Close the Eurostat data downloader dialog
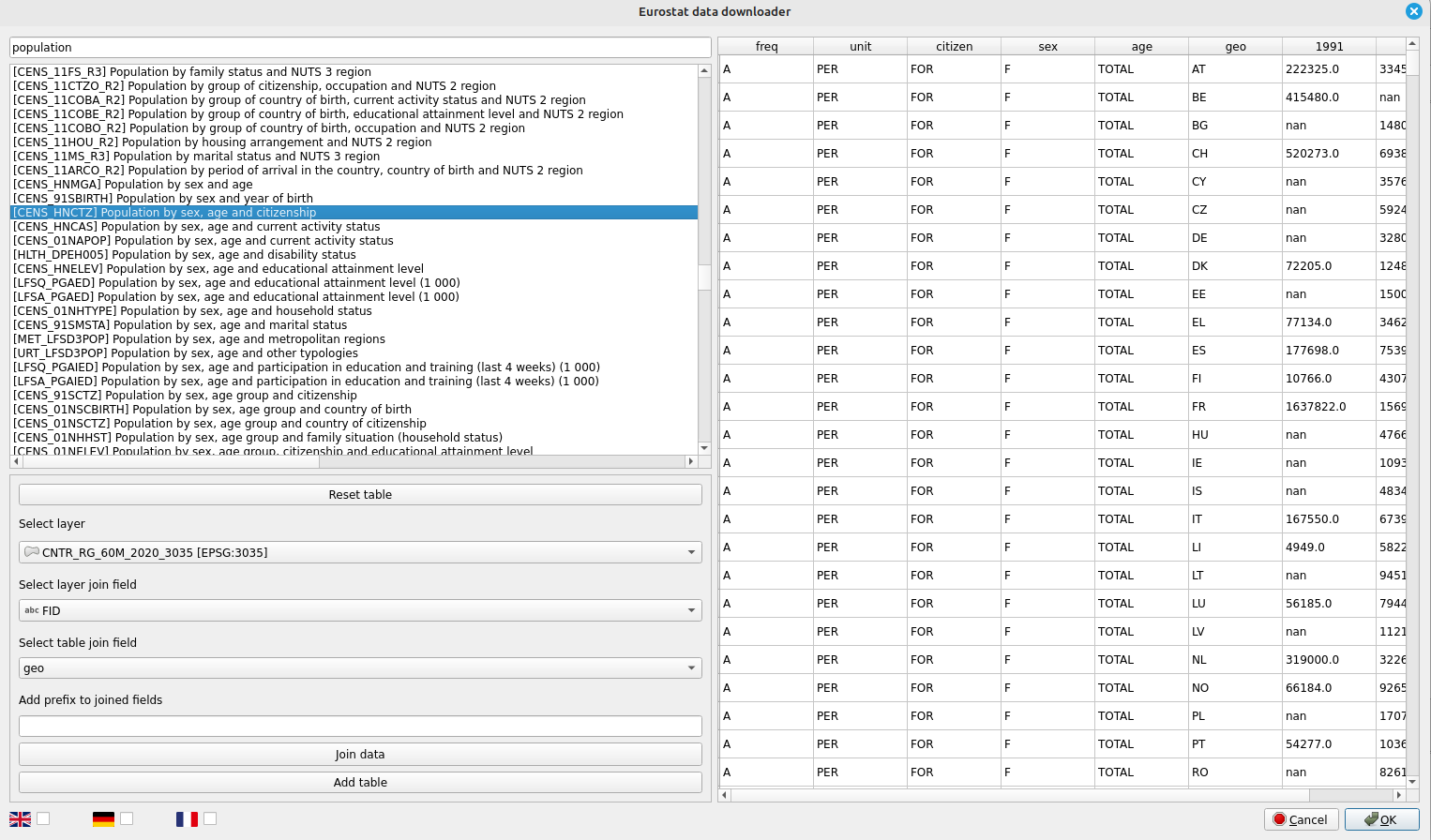This screenshot has height=840, width=1431. (x=1414, y=11)
